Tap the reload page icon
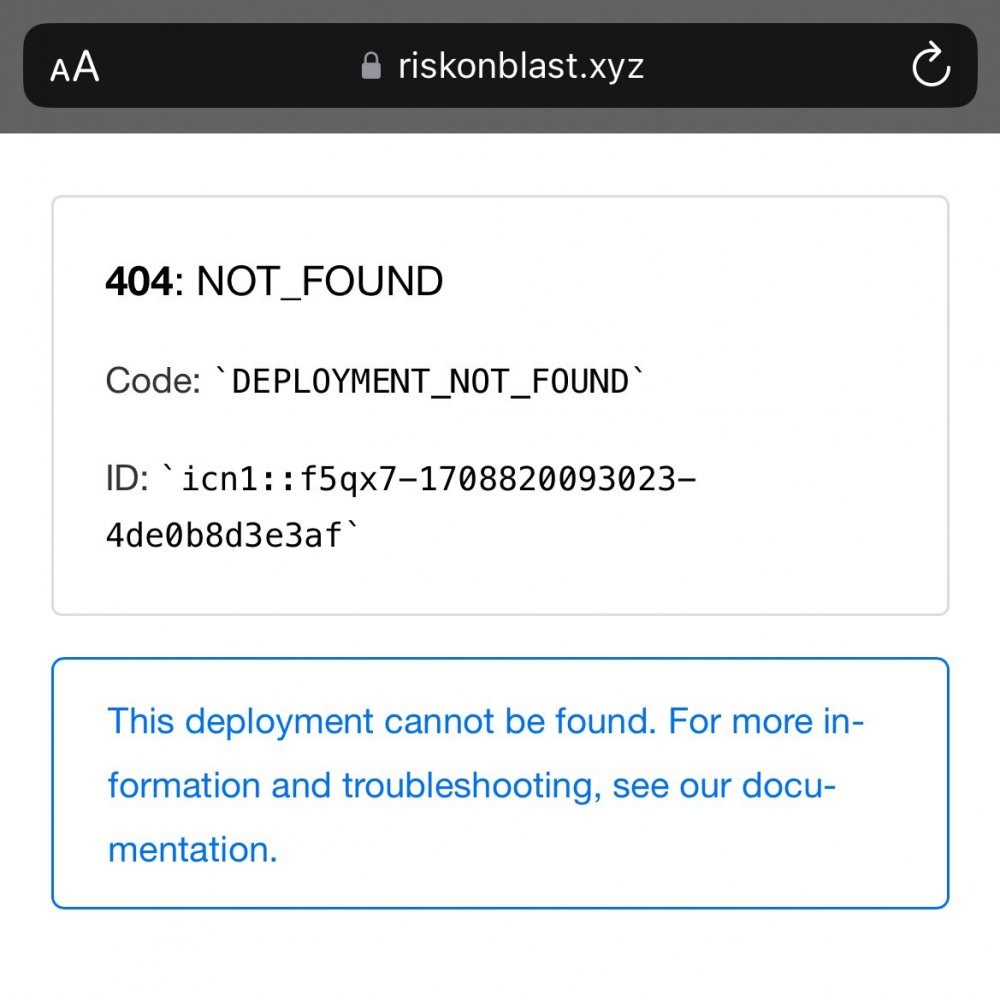The image size is (1000, 995). [x=930, y=64]
